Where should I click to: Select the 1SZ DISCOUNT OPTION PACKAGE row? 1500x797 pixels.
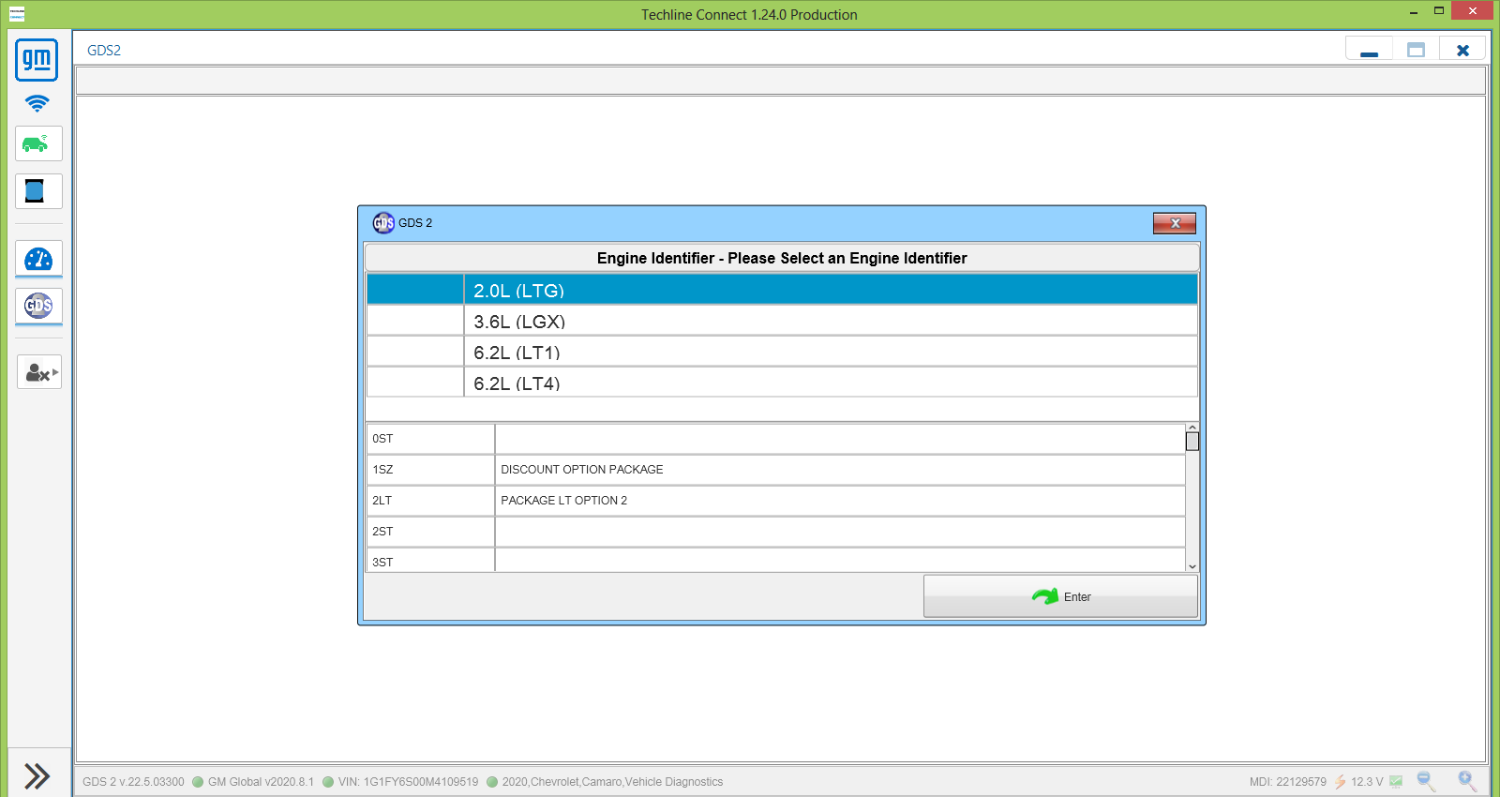tap(776, 470)
